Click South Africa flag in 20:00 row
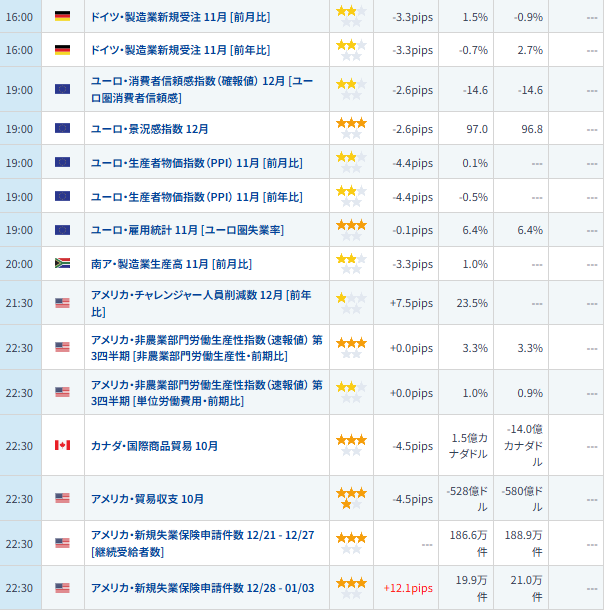 click(x=62, y=264)
